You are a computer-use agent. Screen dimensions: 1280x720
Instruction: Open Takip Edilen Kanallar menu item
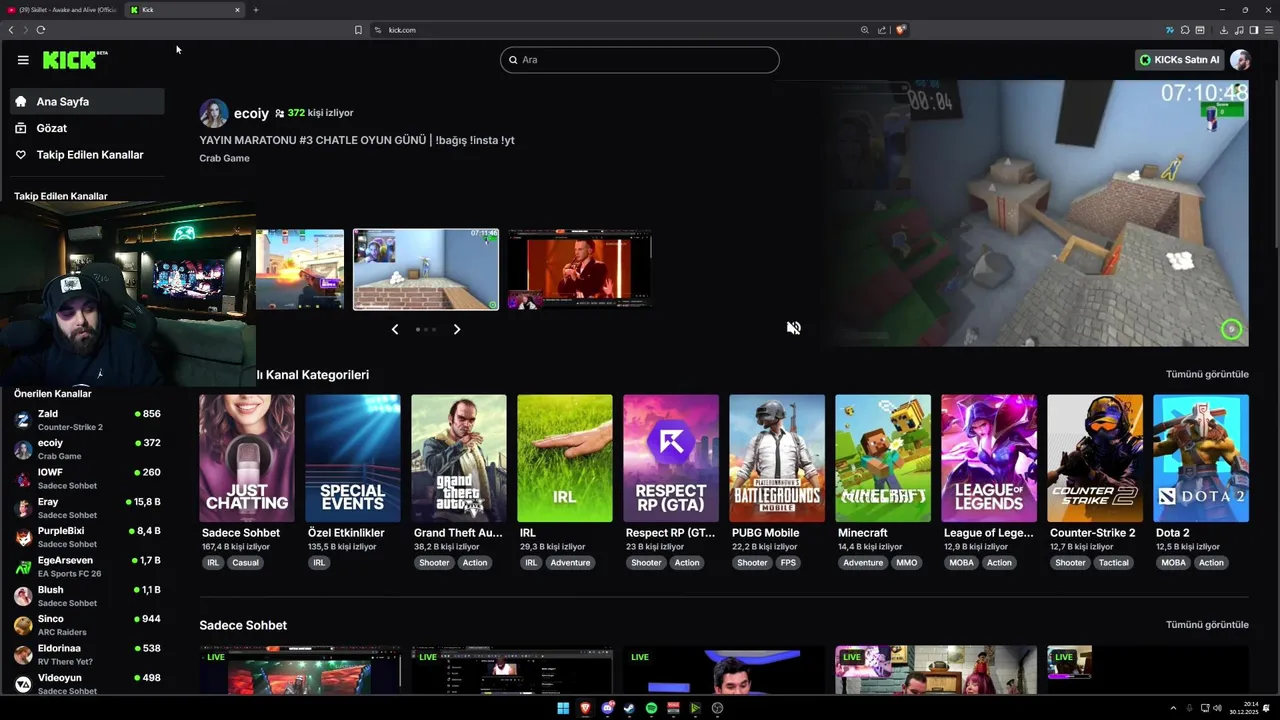(87, 155)
